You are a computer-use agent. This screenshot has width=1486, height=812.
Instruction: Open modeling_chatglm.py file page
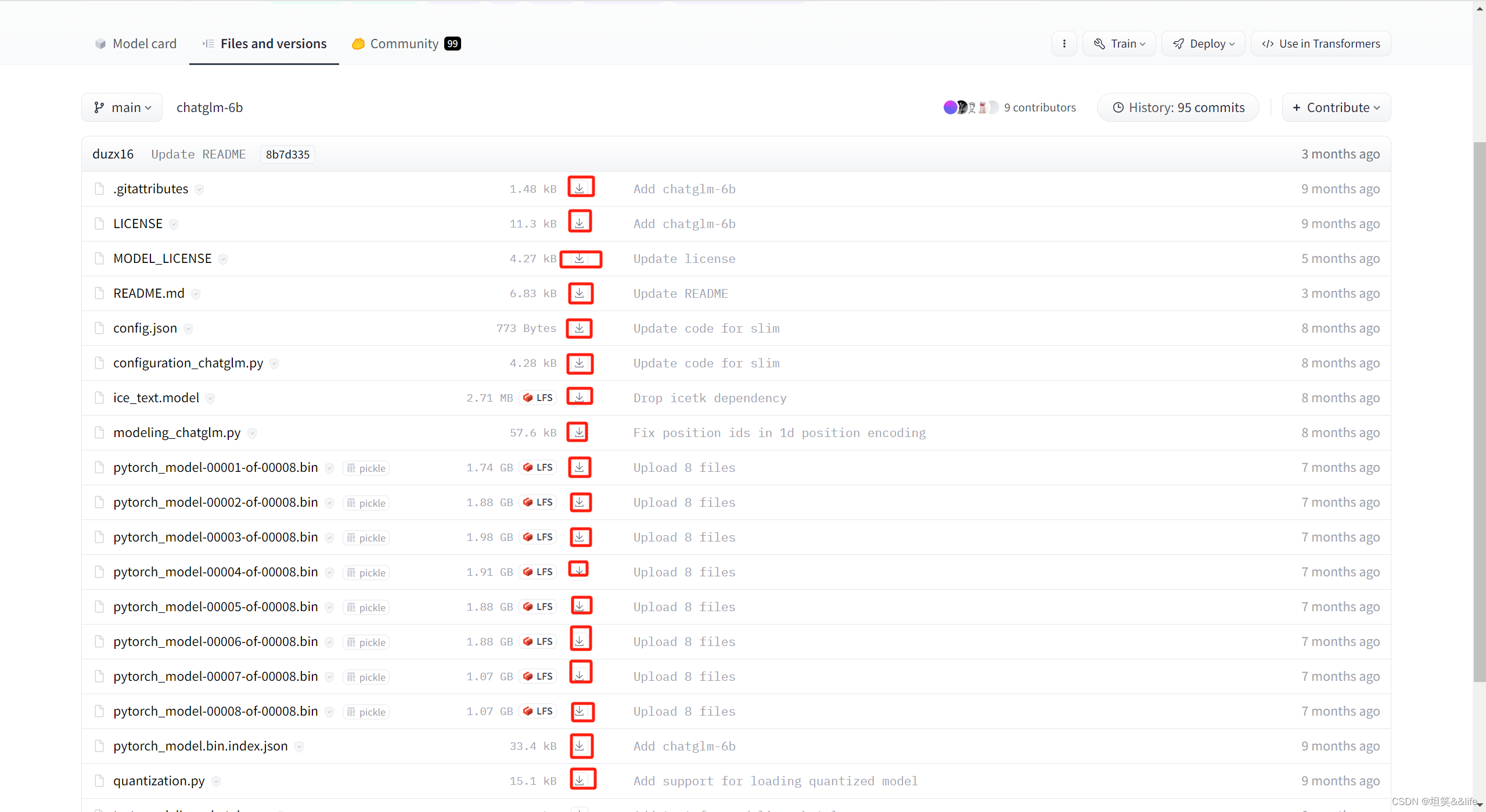click(177, 432)
